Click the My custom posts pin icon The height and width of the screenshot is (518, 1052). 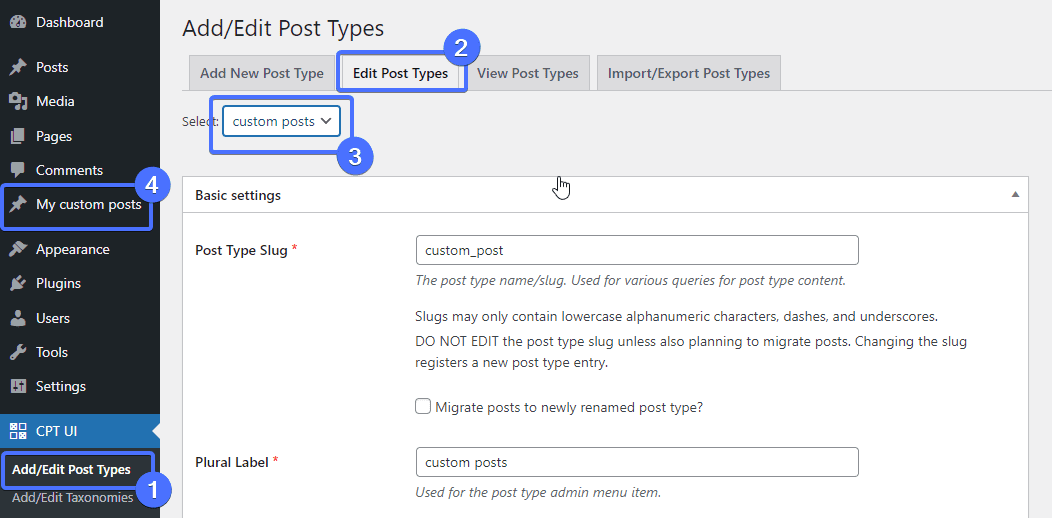(18, 205)
